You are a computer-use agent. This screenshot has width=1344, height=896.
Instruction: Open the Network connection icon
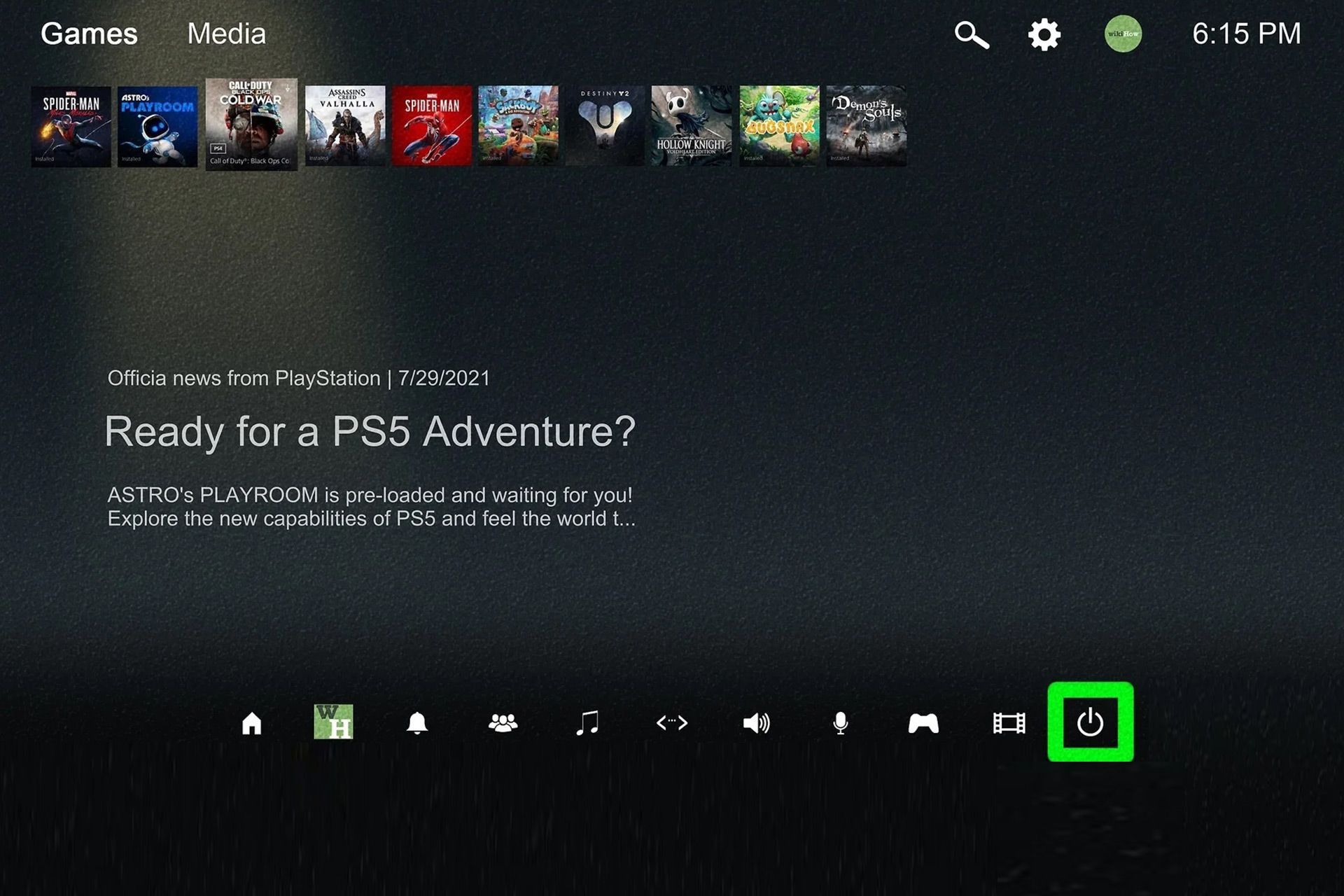(x=672, y=722)
